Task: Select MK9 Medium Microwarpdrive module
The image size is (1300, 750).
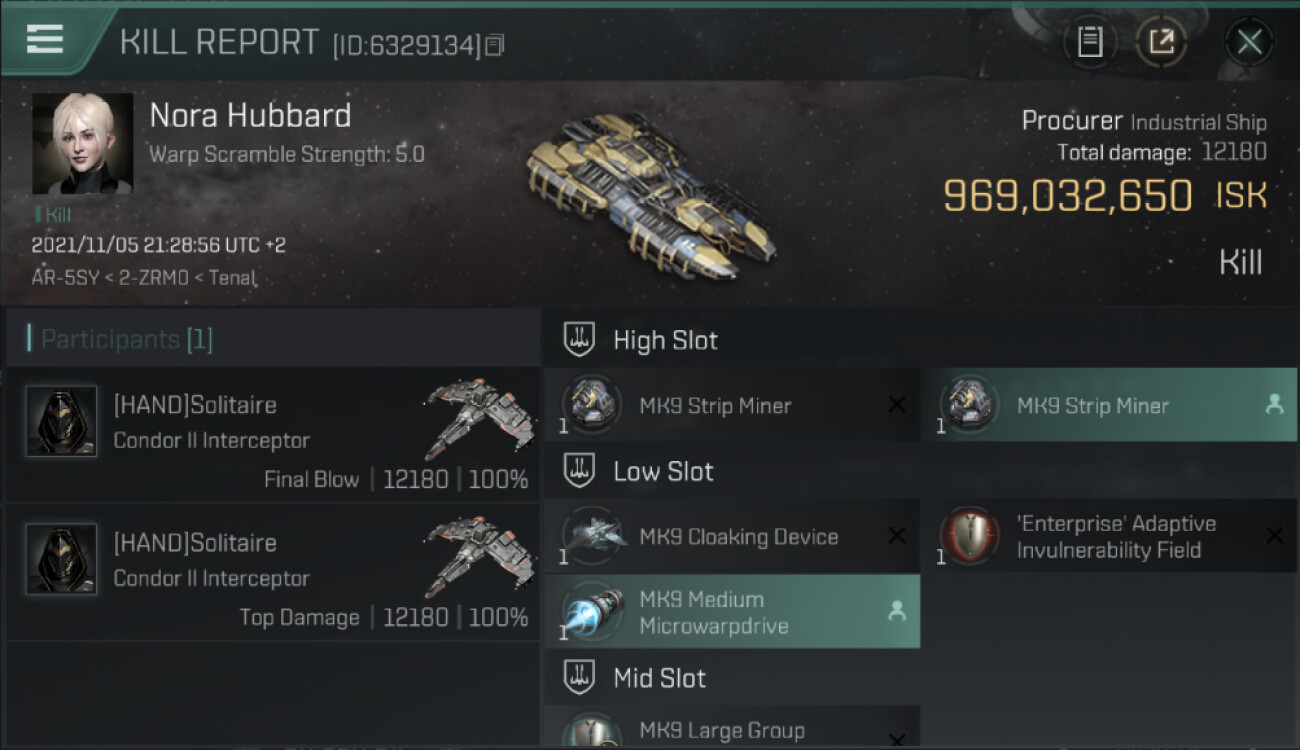Action: click(732, 611)
